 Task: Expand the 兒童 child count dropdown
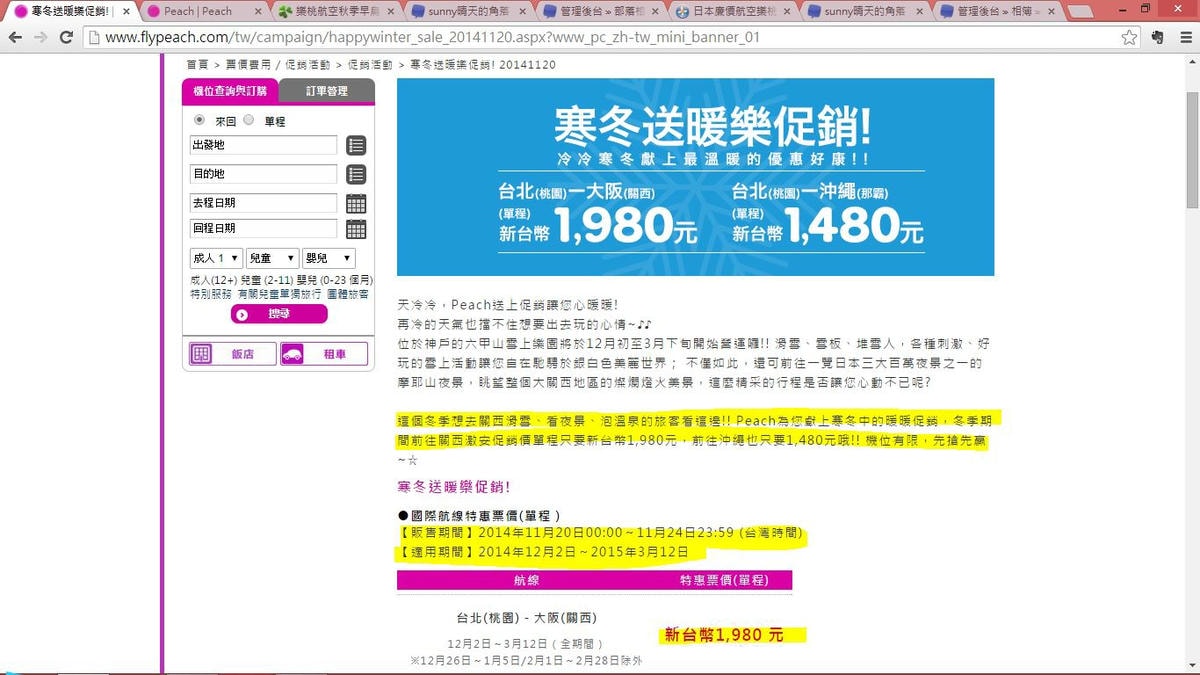tap(272, 258)
